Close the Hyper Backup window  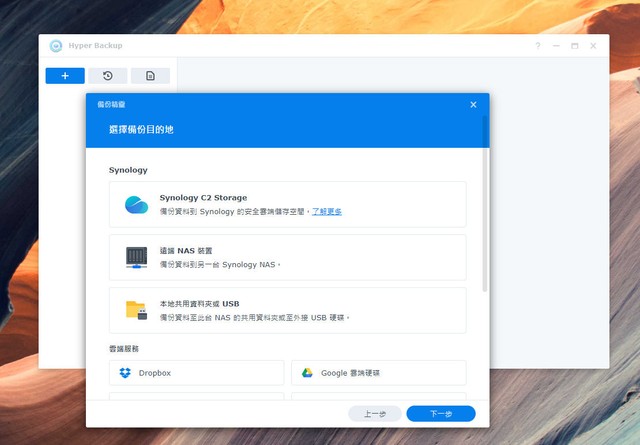click(x=593, y=46)
